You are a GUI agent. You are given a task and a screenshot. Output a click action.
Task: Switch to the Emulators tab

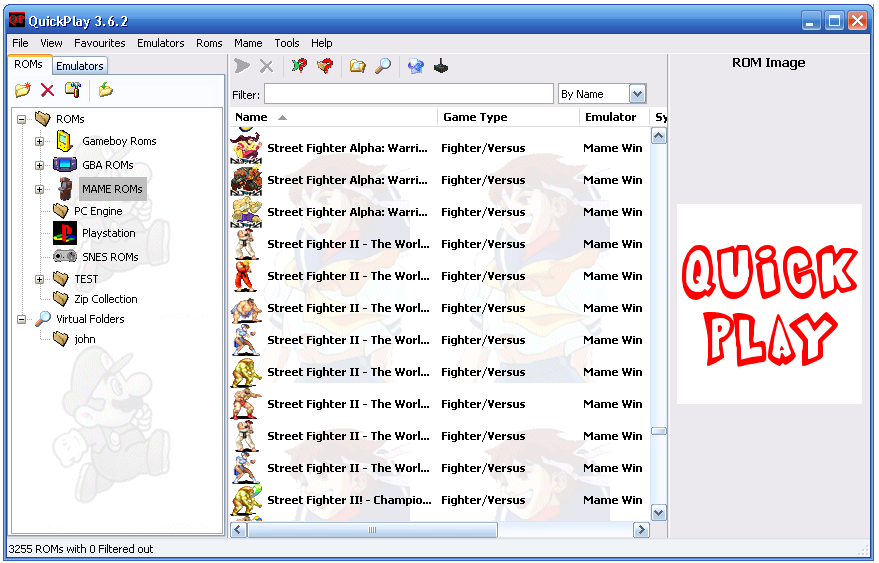[x=80, y=66]
